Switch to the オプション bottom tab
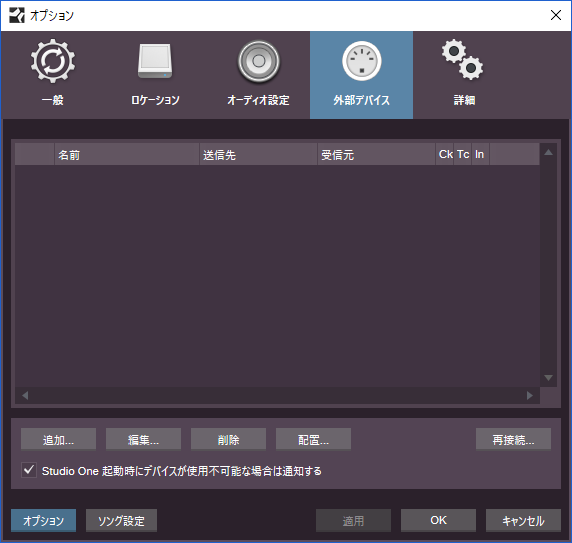Viewport: 572px width, 543px height. tap(43, 520)
